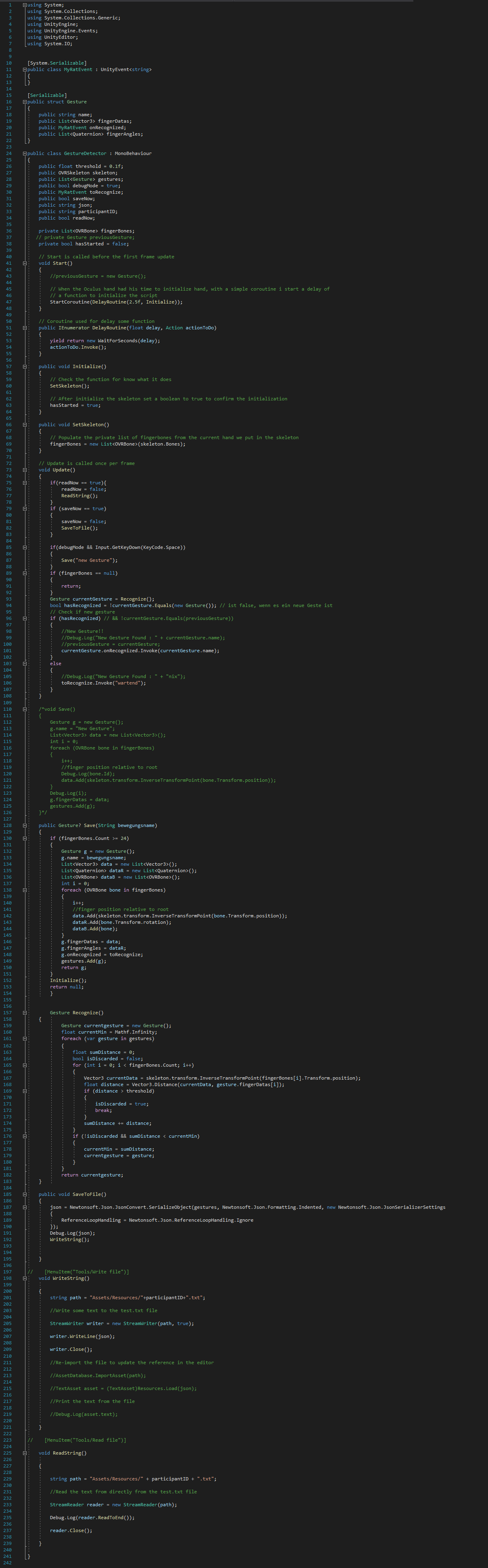Click 'public OVRSkeleton skeleton;' declaration
The height and width of the screenshot is (1568, 488).
tap(78, 173)
